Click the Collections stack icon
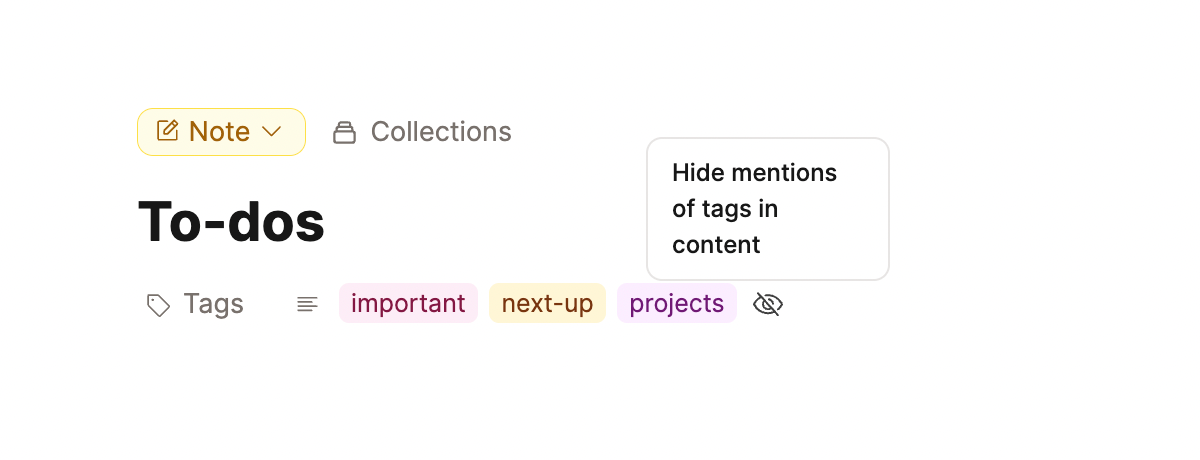 pos(344,132)
